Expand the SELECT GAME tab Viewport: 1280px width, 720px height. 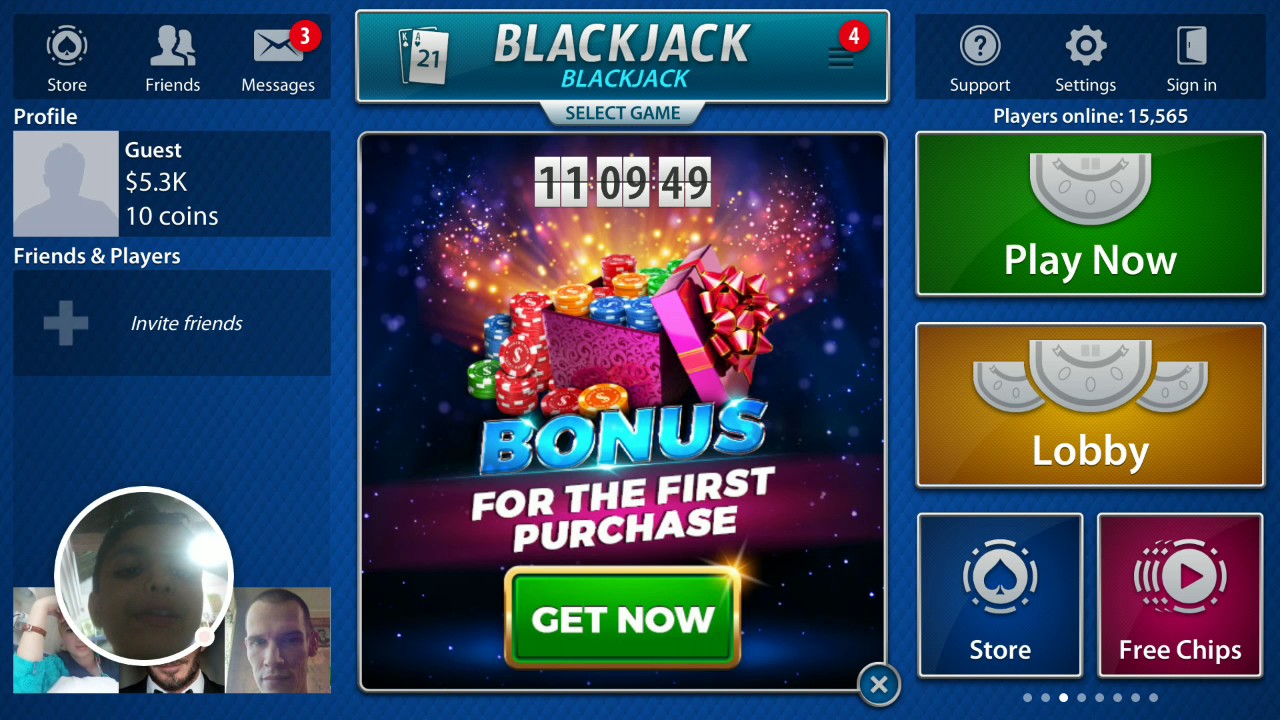pyautogui.click(x=622, y=114)
